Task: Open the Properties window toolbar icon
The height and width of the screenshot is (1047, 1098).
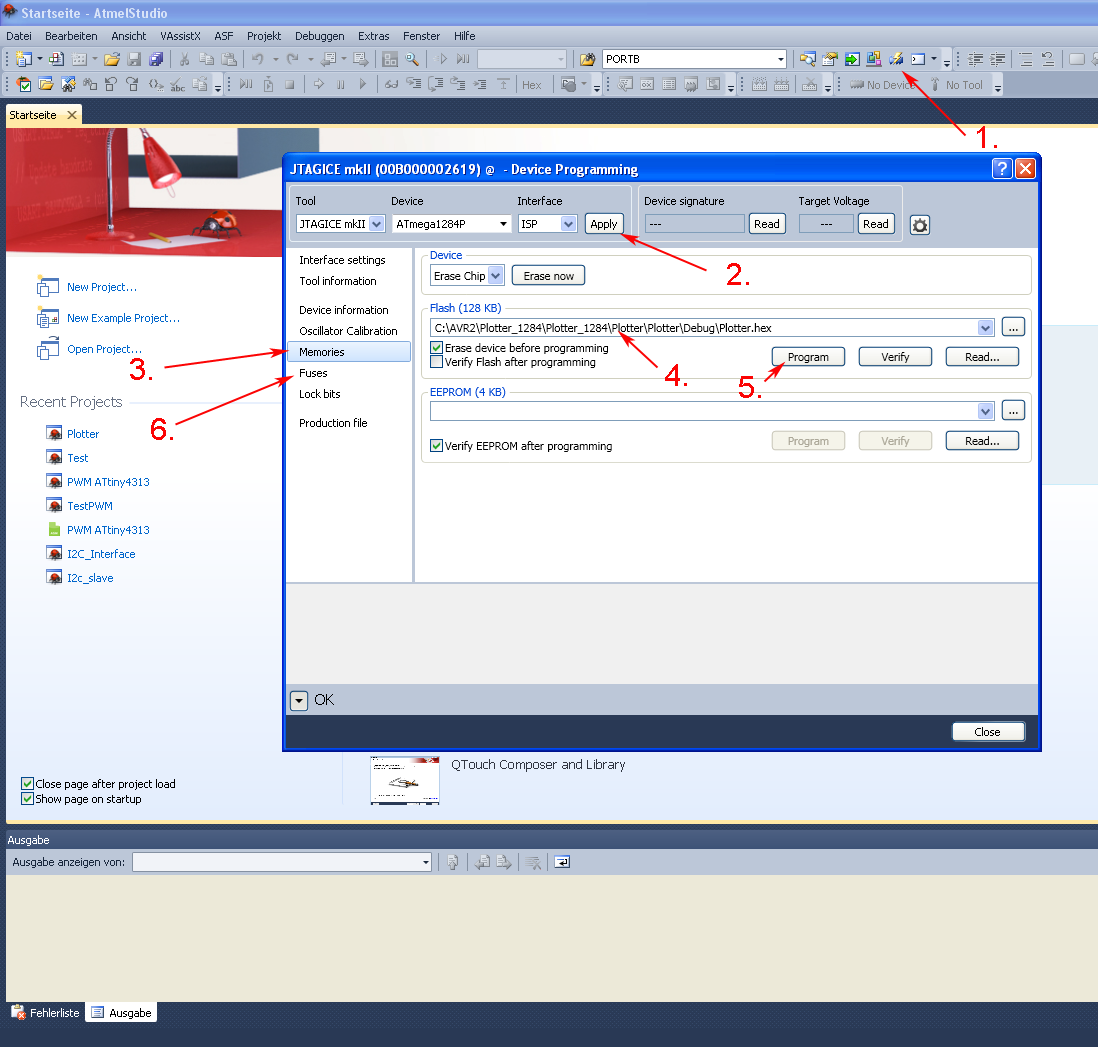Action: point(830,60)
